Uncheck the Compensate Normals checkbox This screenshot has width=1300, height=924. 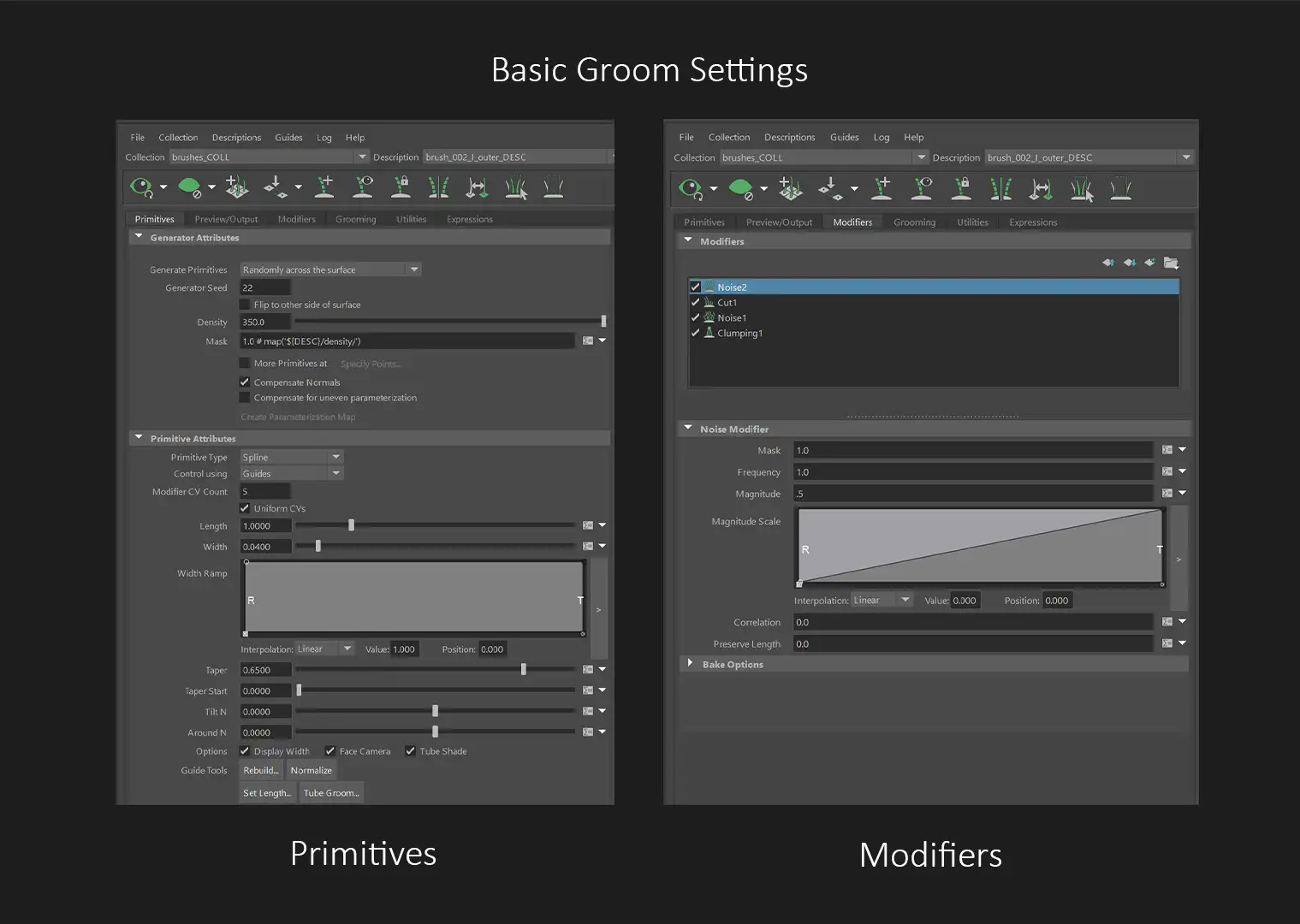(245, 382)
